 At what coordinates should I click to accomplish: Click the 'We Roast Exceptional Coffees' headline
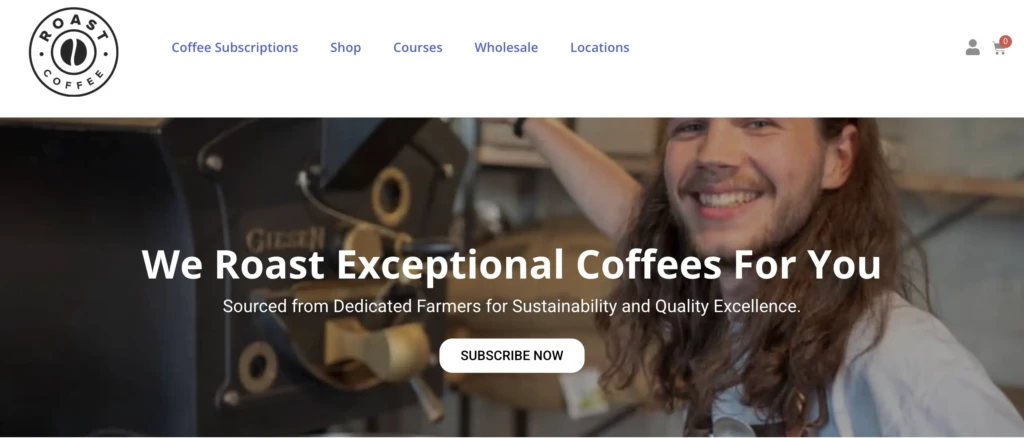[511, 265]
